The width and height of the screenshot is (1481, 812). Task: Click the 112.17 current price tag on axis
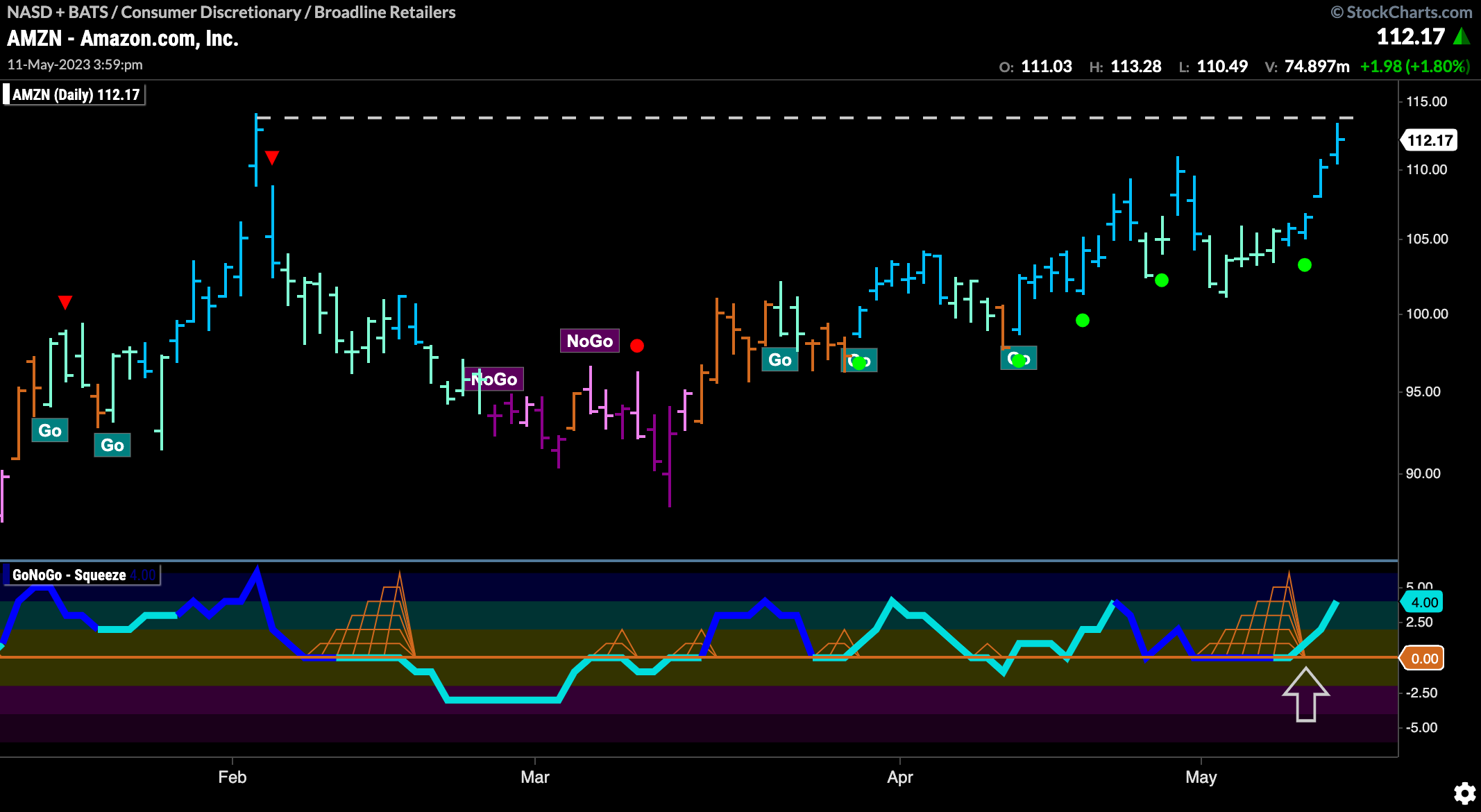click(x=1430, y=140)
